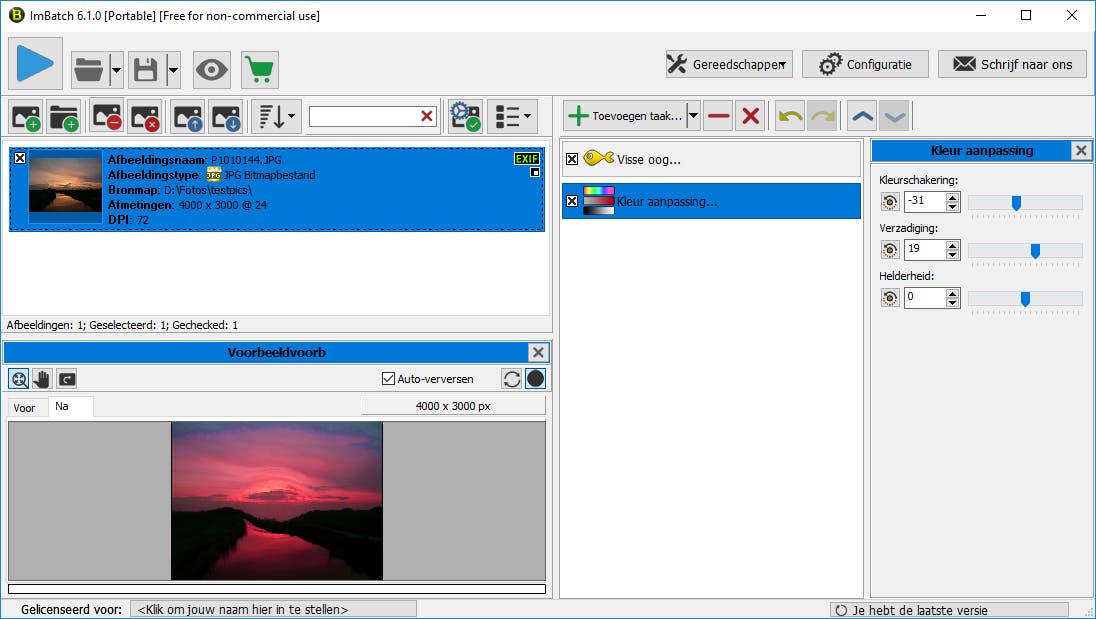Move the task up with the blue chevron
The image size is (1096, 619).
pyautogui.click(x=863, y=116)
